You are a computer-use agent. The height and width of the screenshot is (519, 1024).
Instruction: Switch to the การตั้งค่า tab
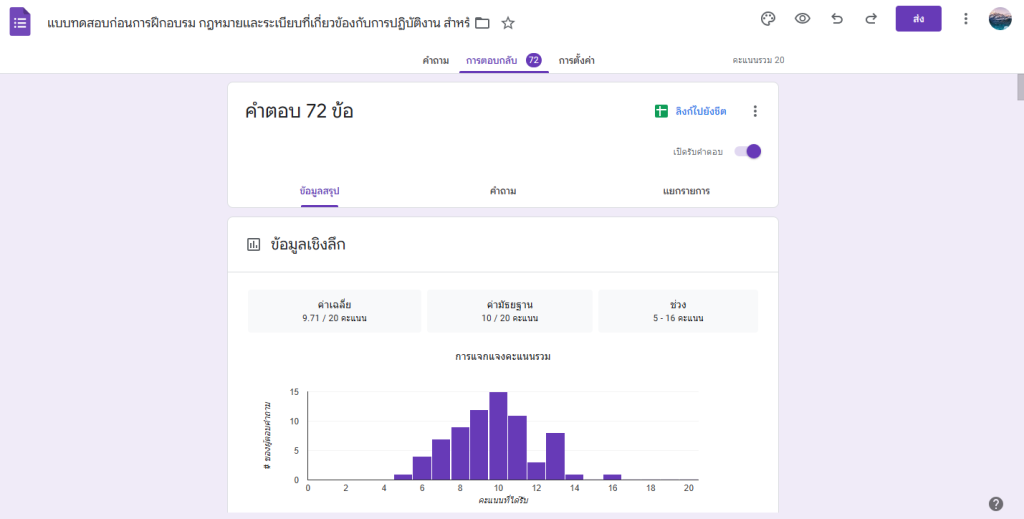(x=577, y=61)
